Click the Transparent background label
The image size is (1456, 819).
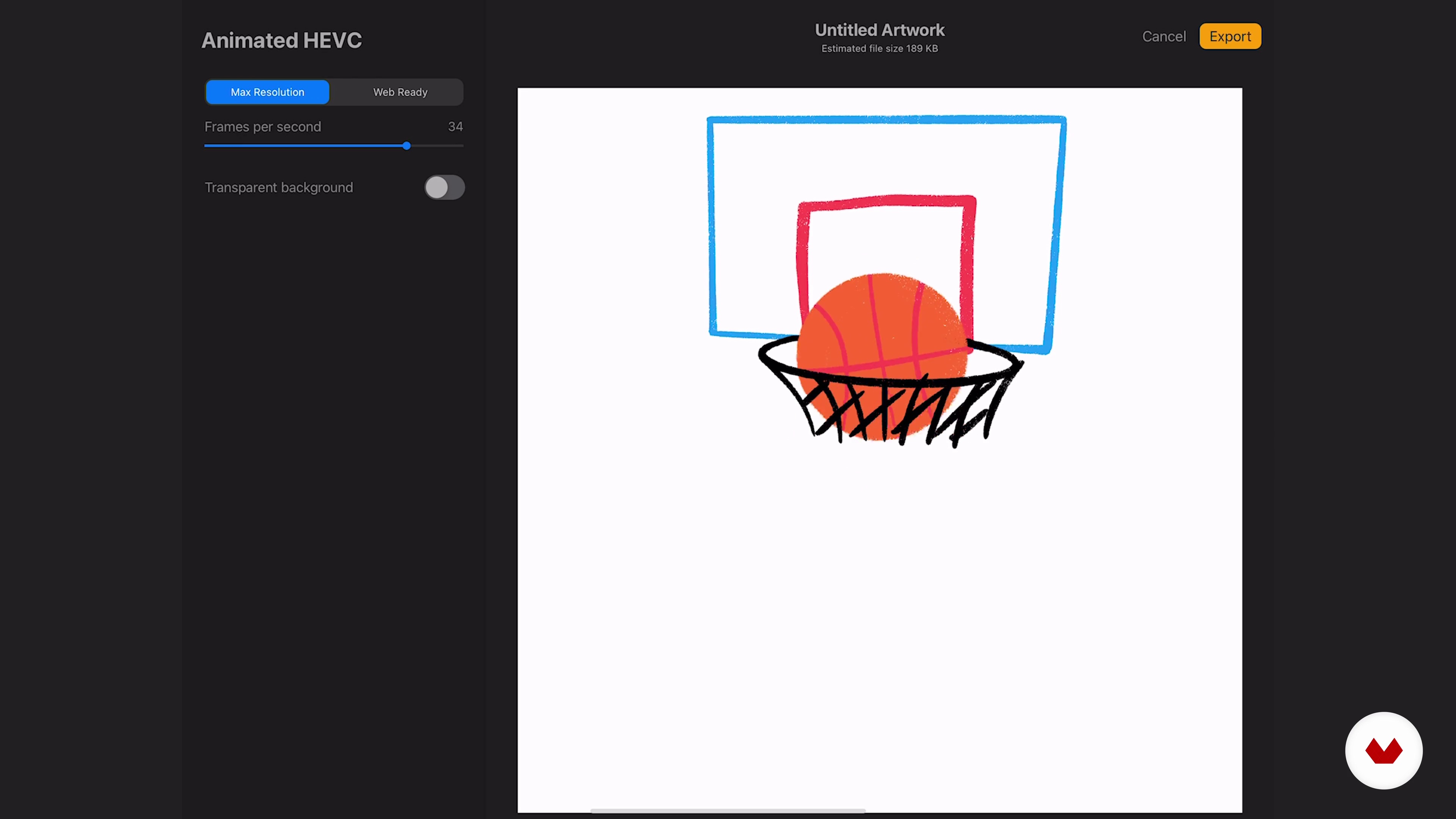279,188
